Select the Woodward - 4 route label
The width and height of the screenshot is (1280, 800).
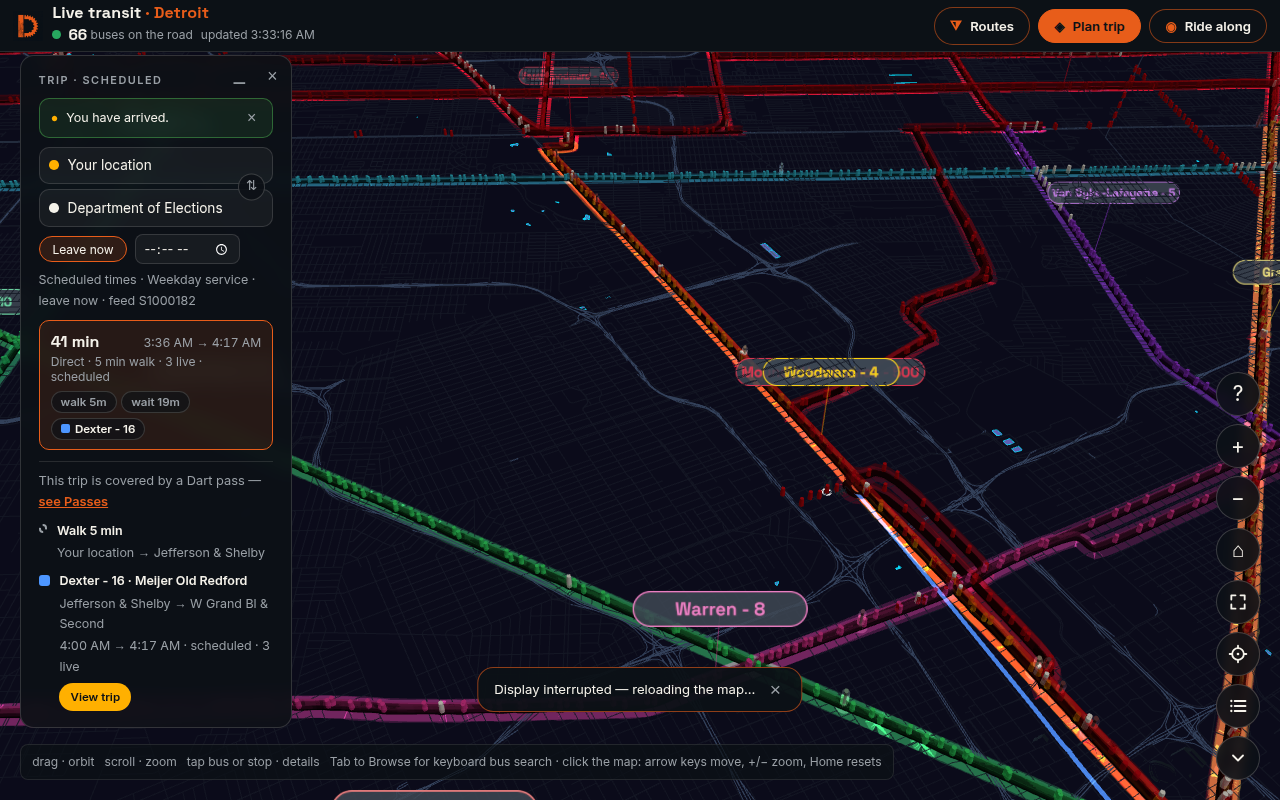coord(831,372)
